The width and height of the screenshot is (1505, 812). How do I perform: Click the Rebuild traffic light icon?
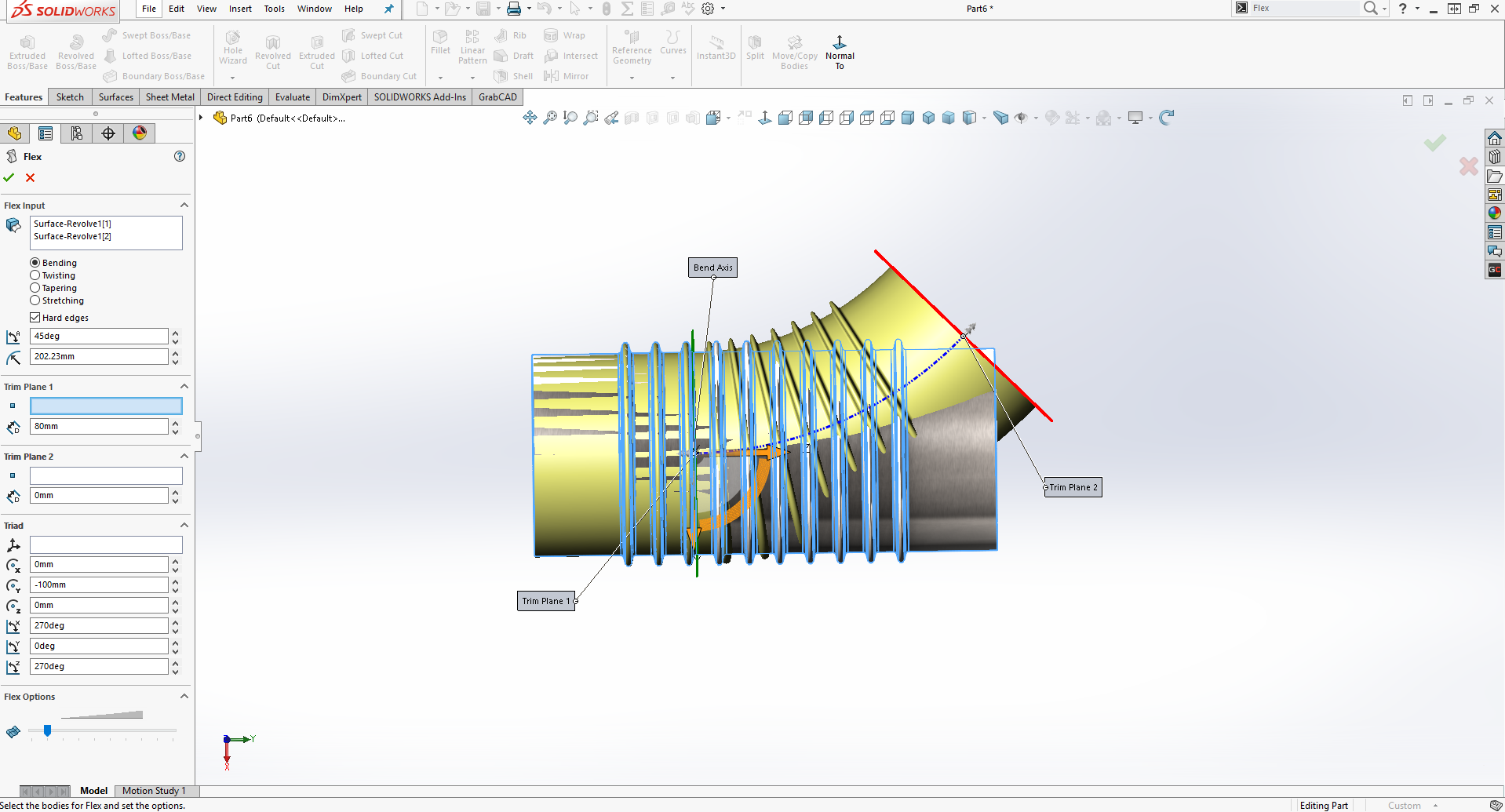[x=607, y=9]
